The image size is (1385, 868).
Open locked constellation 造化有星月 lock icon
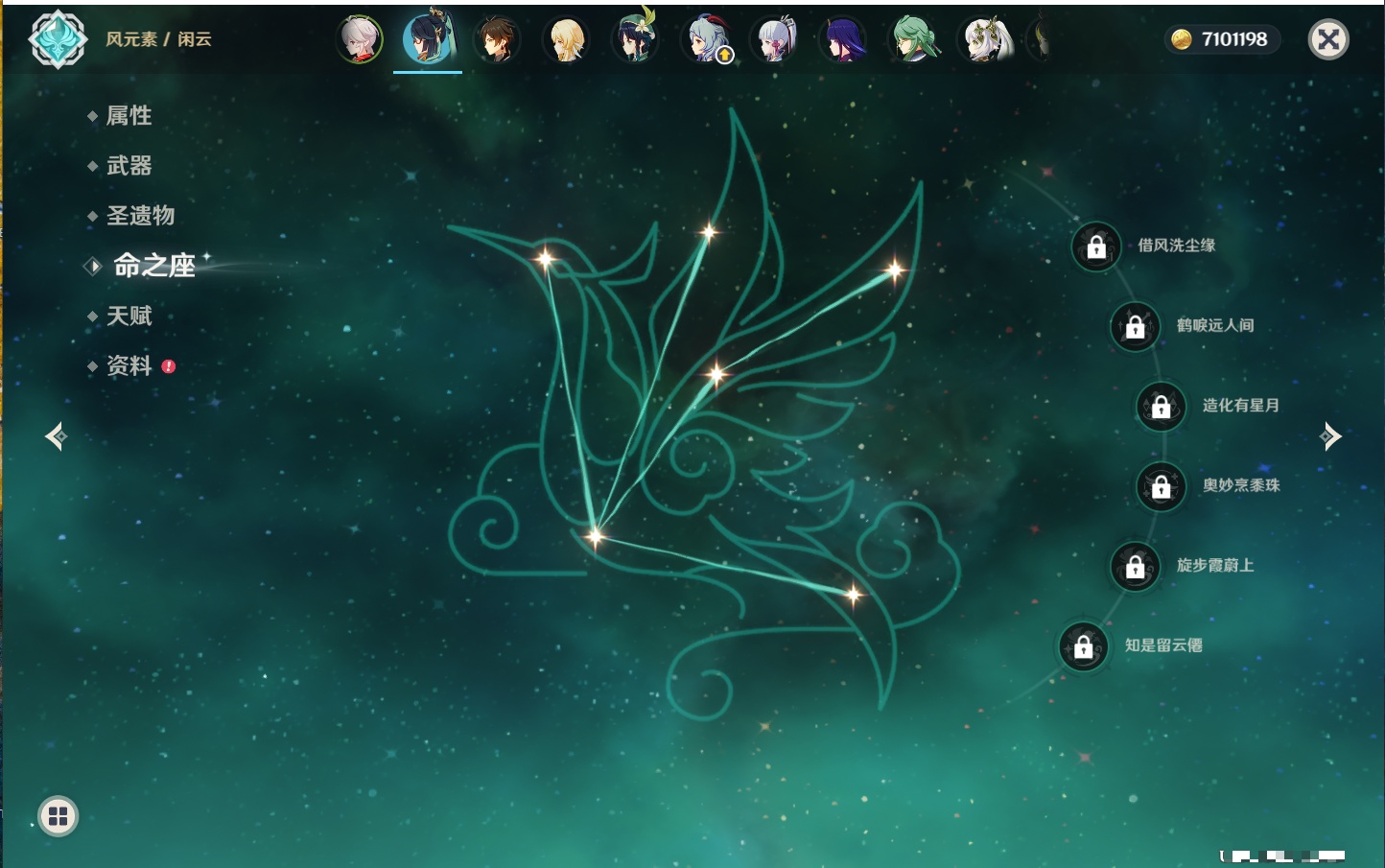pyautogui.click(x=1162, y=407)
